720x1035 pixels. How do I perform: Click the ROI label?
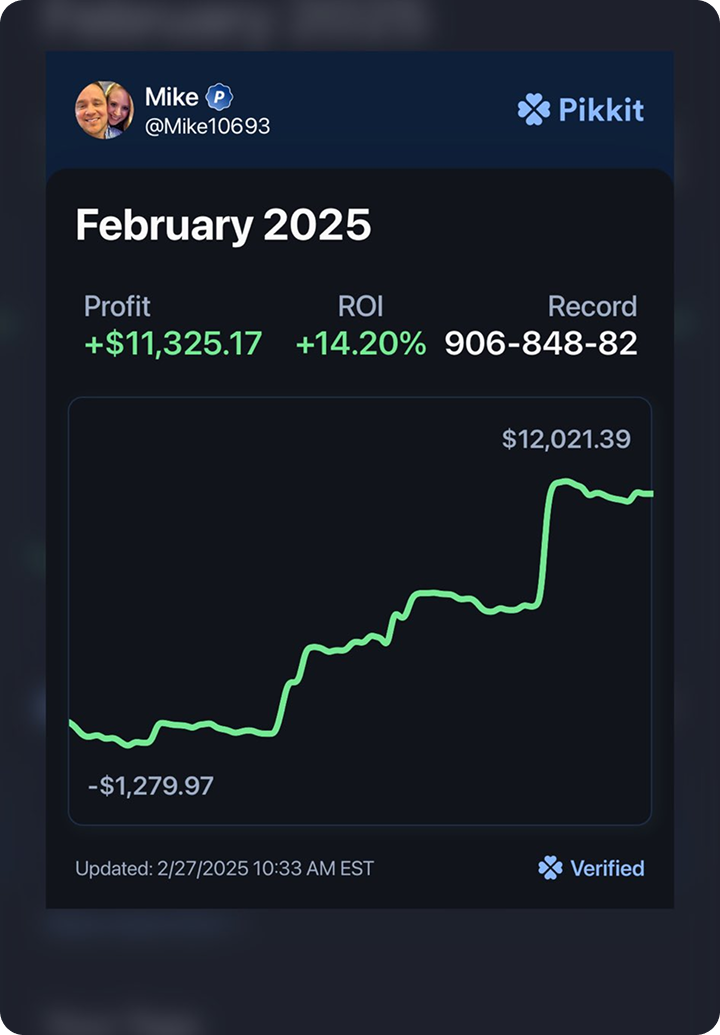(361, 306)
